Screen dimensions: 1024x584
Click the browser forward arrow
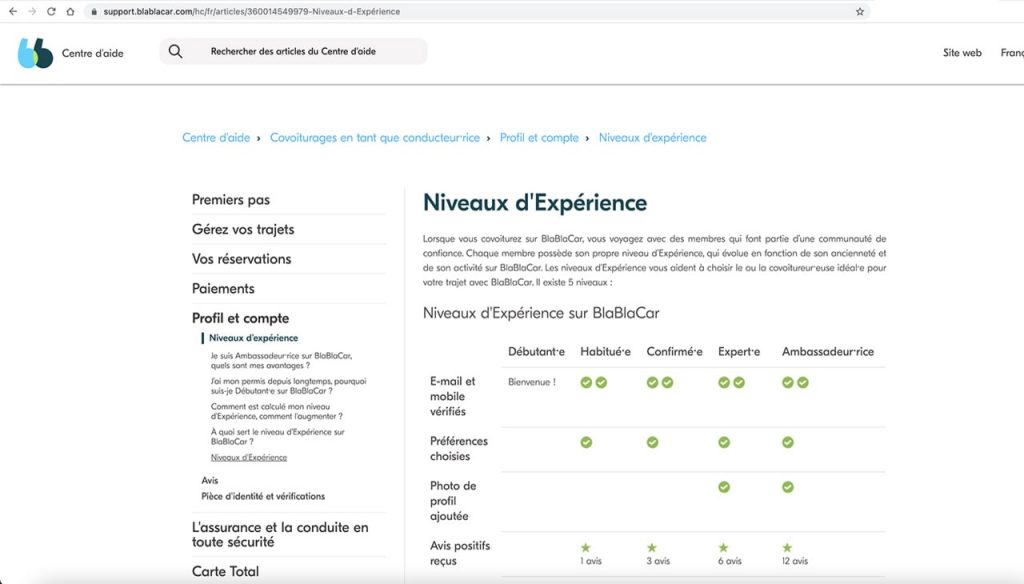(x=32, y=12)
